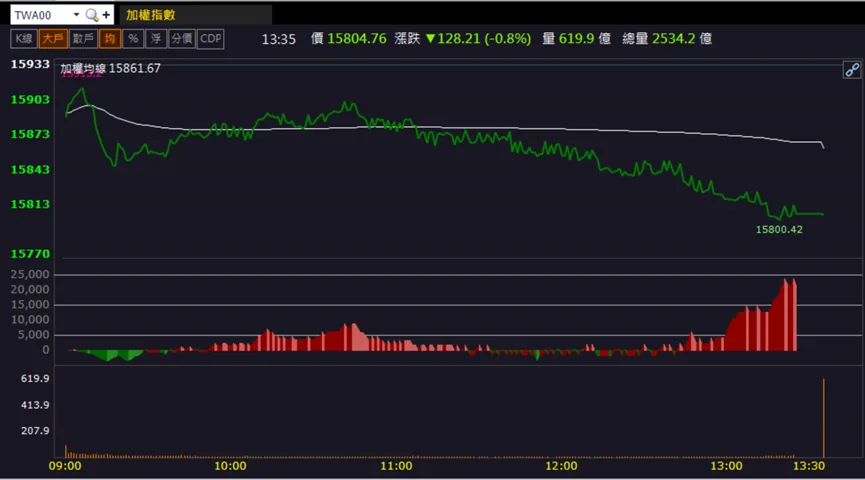Toggle the 大戶 large-trader indicator off
The height and width of the screenshot is (480, 865).
(x=53, y=39)
